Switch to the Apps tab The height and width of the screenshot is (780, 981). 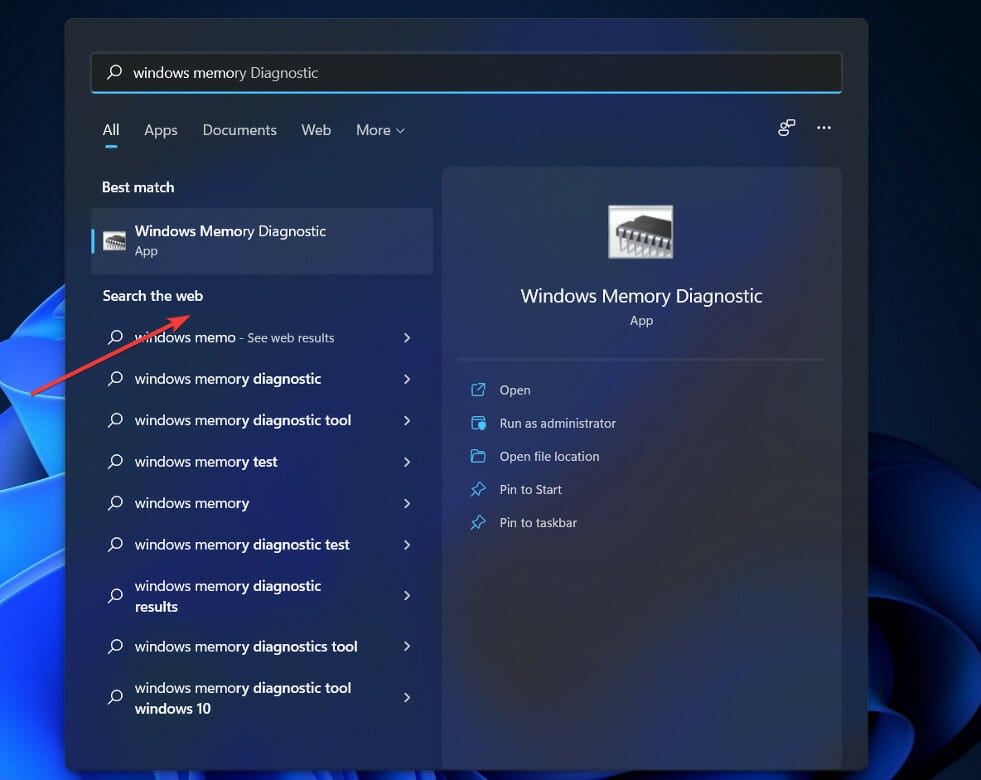160,130
